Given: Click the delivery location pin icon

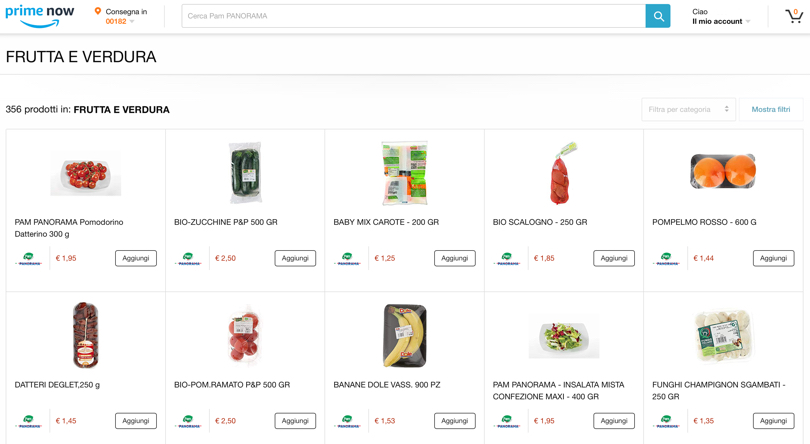Looking at the screenshot, I should [x=98, y=12].
